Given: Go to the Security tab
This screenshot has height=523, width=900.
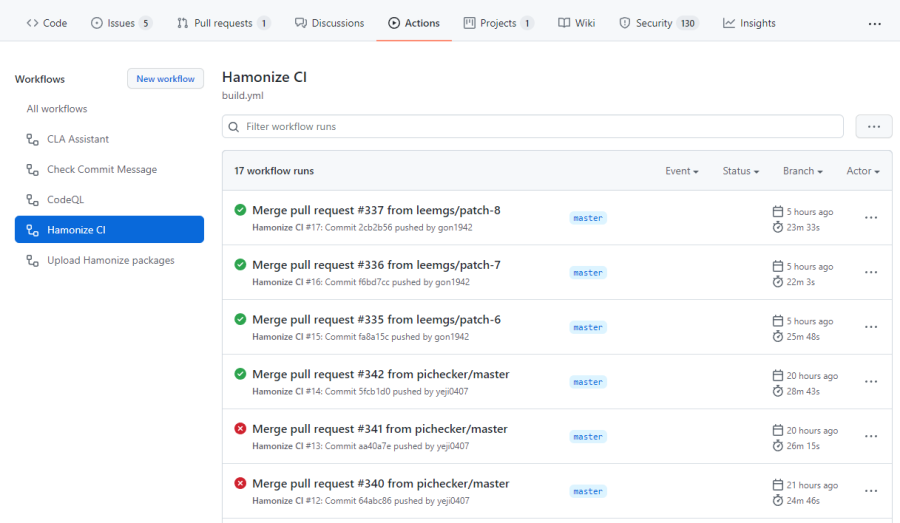Looking at the screenshot, I should pos(658,23).
